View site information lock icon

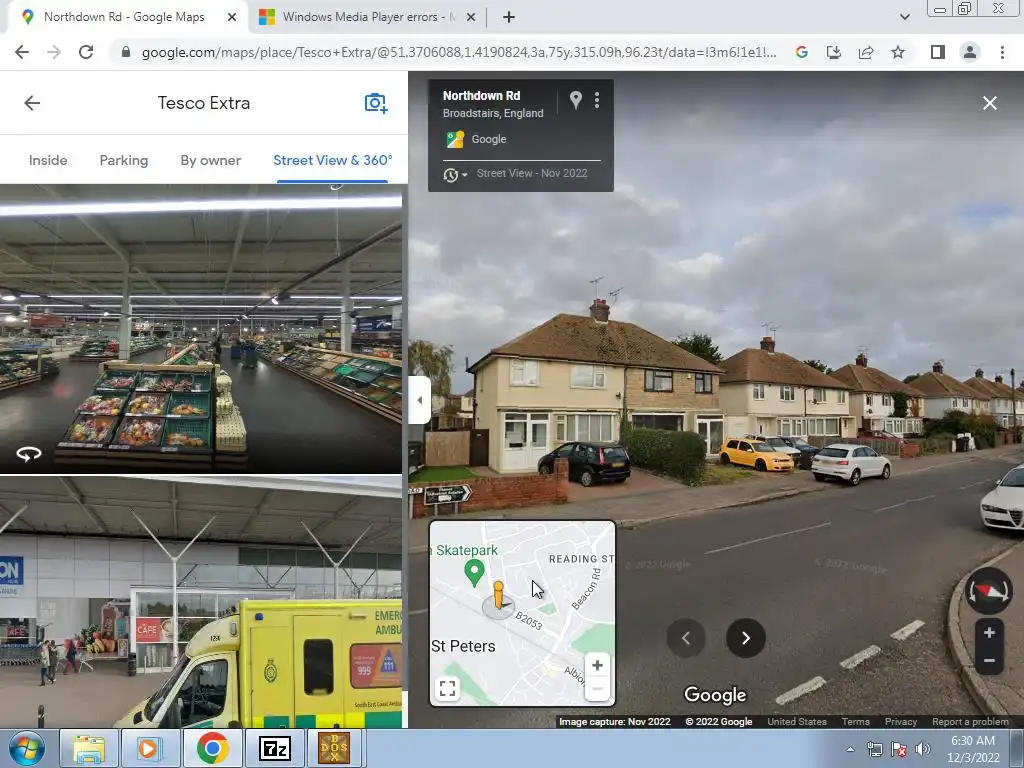(125, 52)
